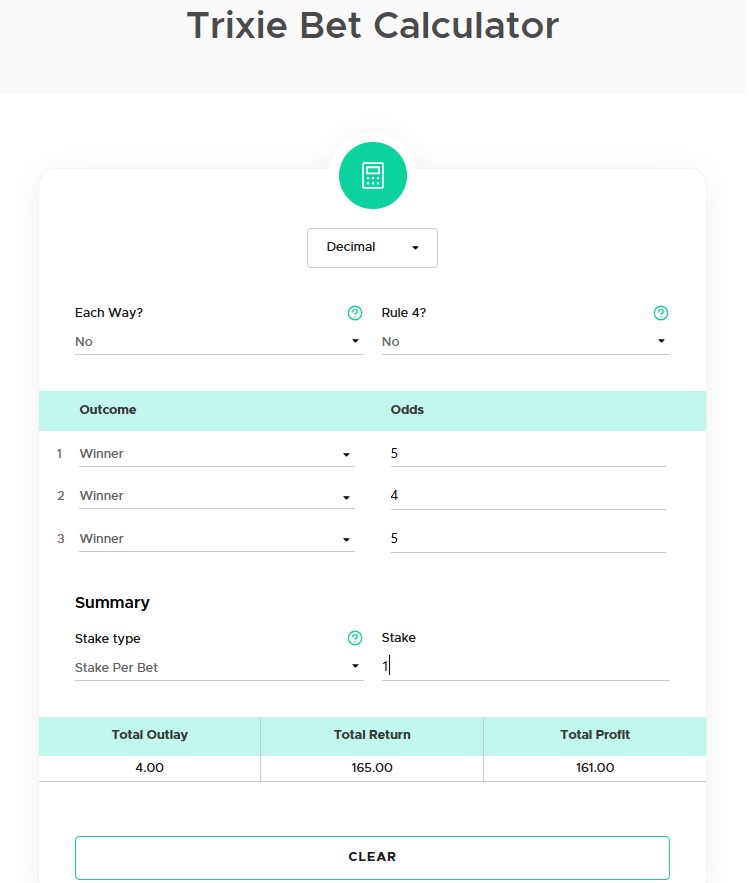Expand the Stake Per Bet dropdown
The image size is (750, 883).
point(218,668)
